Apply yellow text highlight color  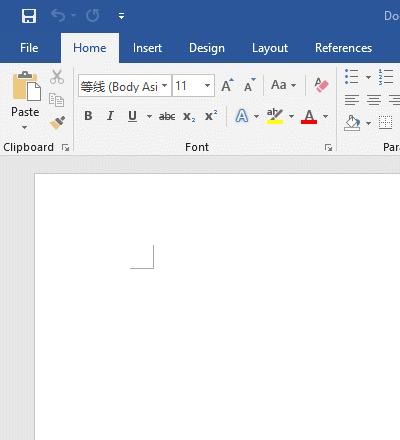[275, 116]
